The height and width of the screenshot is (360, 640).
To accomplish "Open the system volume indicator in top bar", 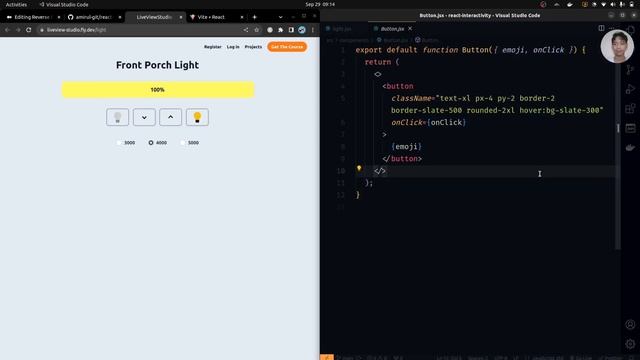I will [x=613, y=4].
